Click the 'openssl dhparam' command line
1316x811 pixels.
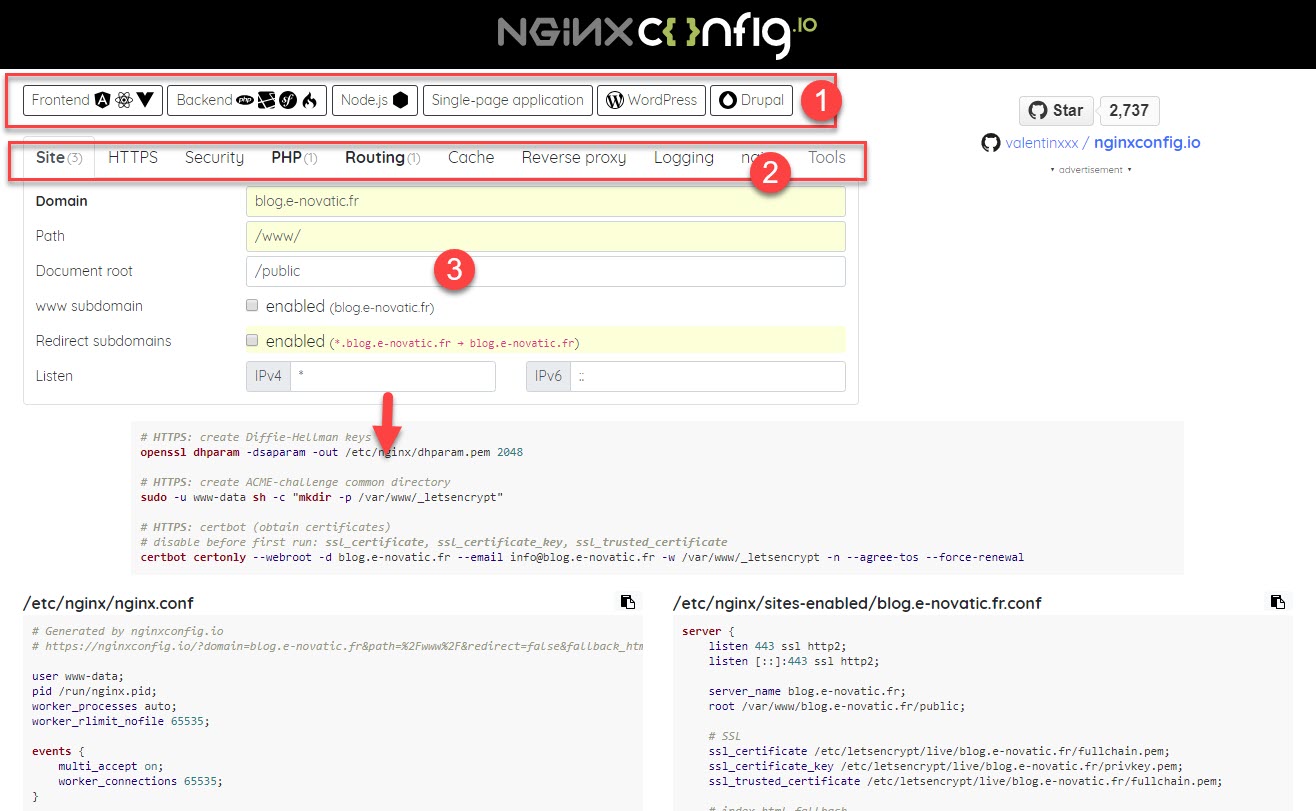pyautogui.click(x=332, y=452)
